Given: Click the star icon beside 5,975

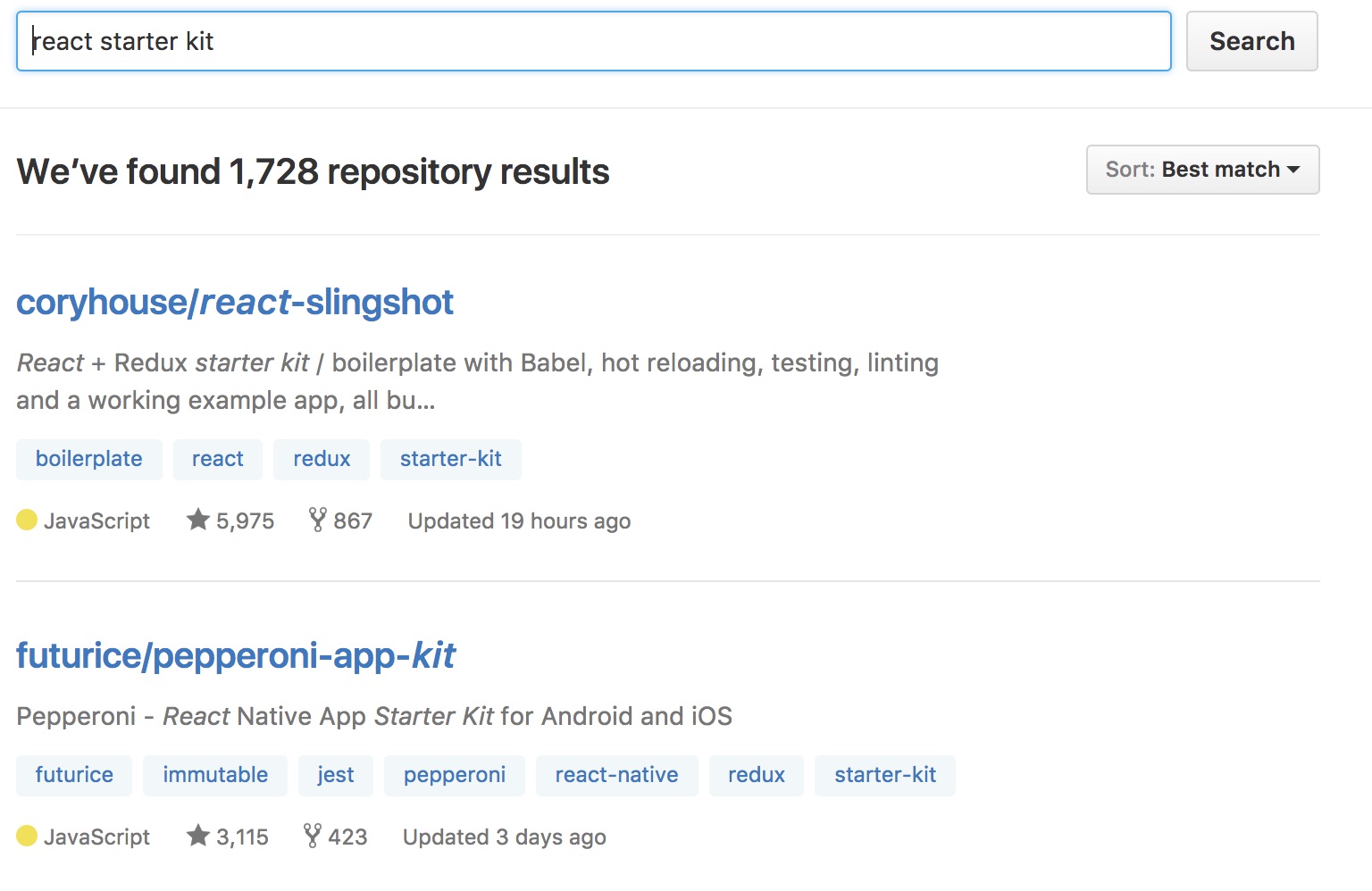Looking at the screenshot, I should pos(197,520).
